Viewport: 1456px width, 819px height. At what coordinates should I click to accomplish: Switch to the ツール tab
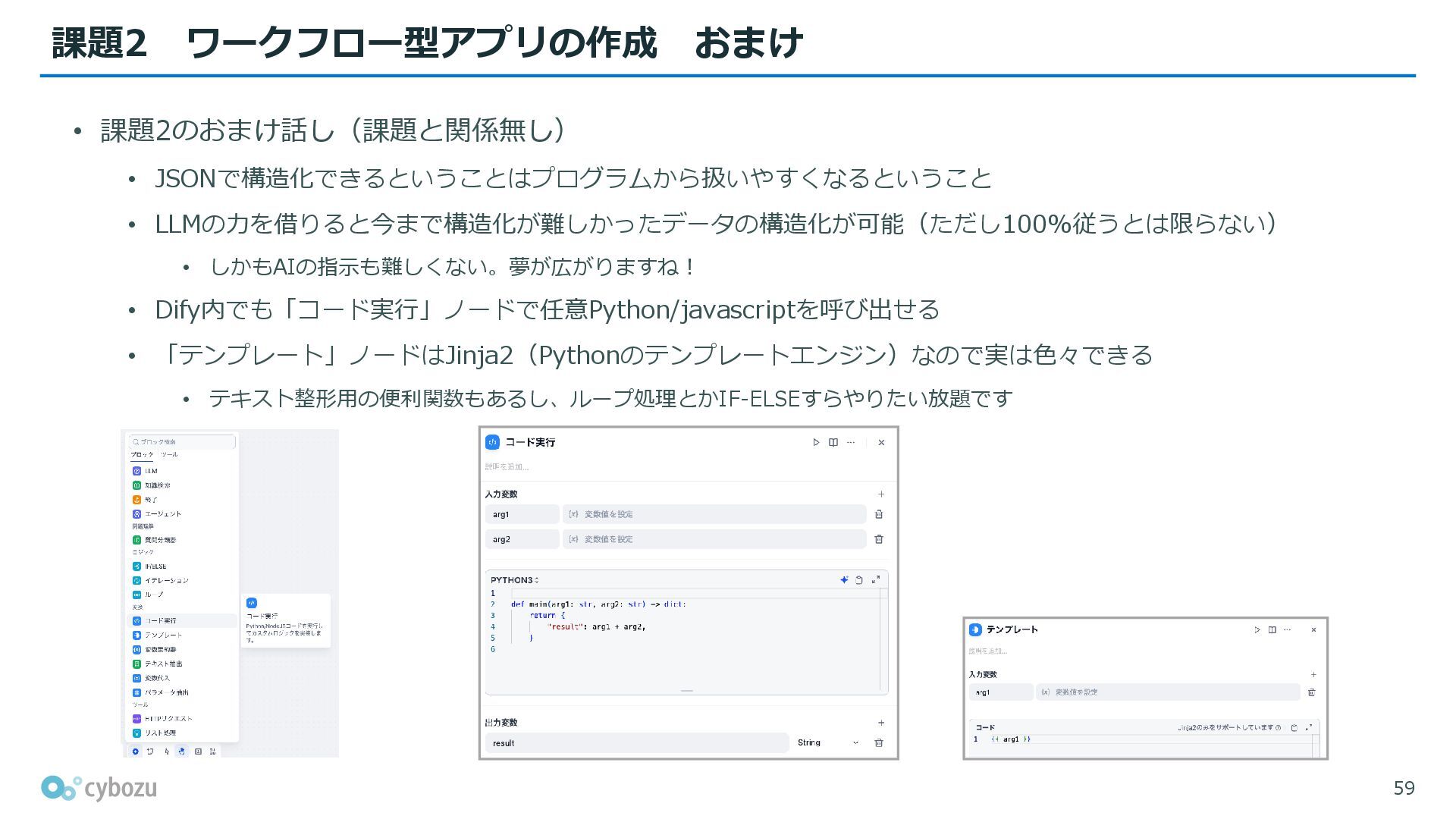tap(169, 455)
